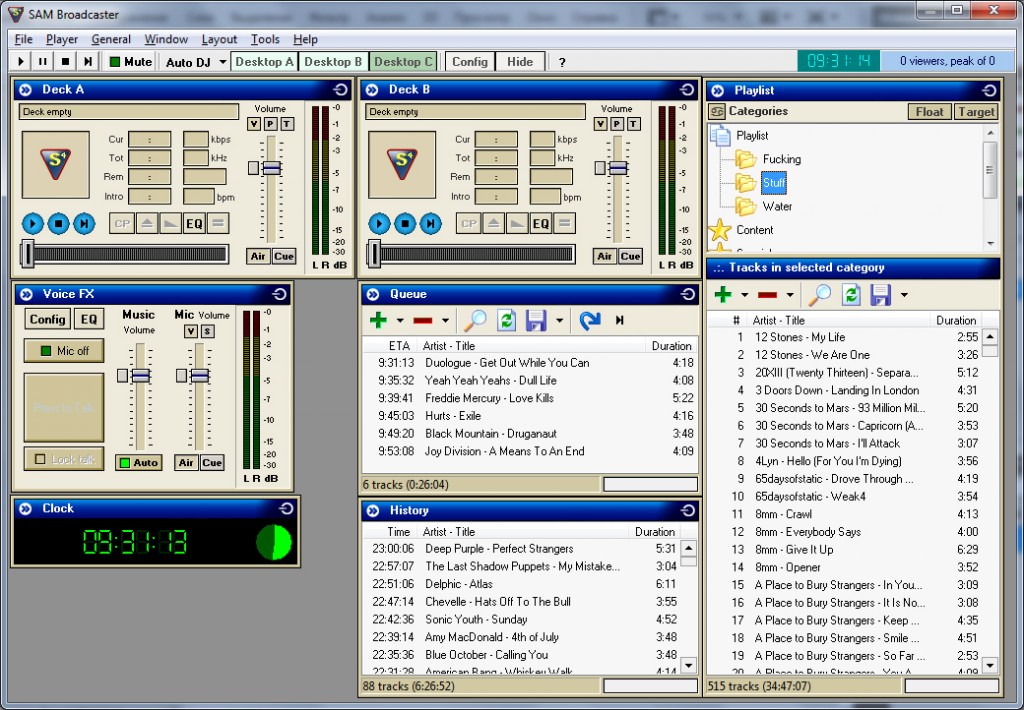Click the green plus icon in Queue
This screenshot has height=710, width=1024.
(378, 320)
